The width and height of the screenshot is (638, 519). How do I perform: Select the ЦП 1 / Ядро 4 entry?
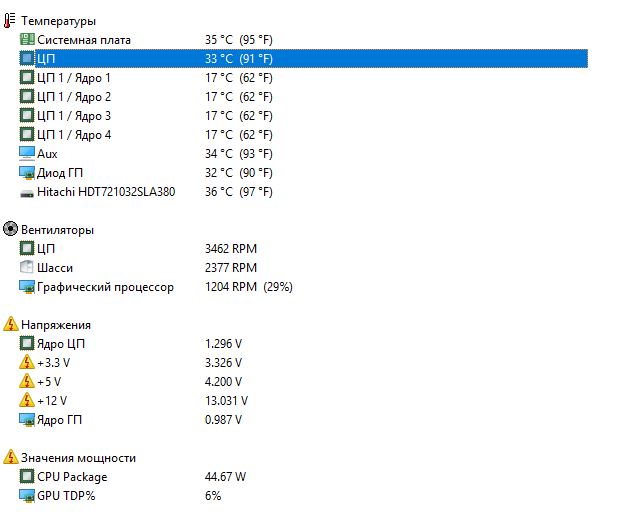[74, 135]
